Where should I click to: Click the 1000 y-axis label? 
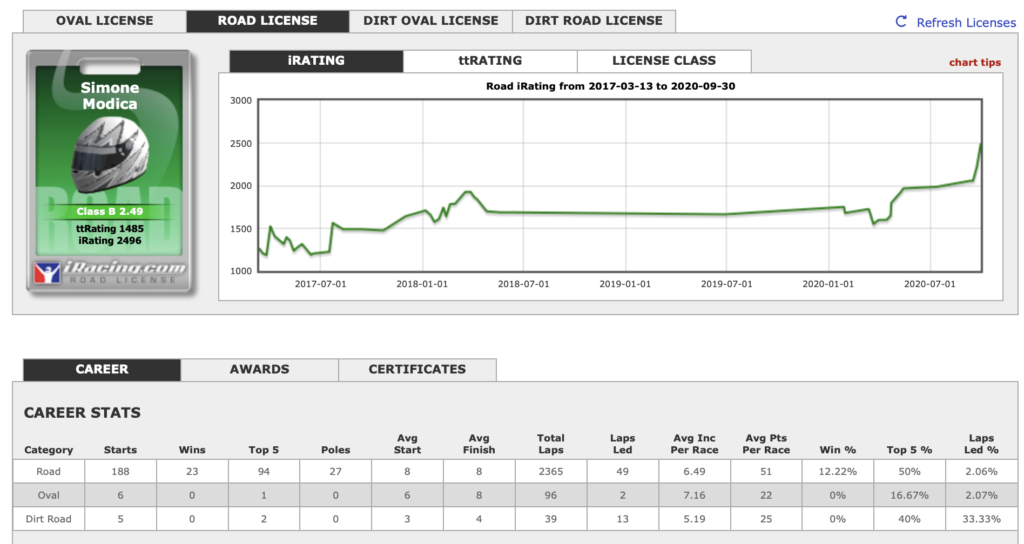tap(241, 271)
